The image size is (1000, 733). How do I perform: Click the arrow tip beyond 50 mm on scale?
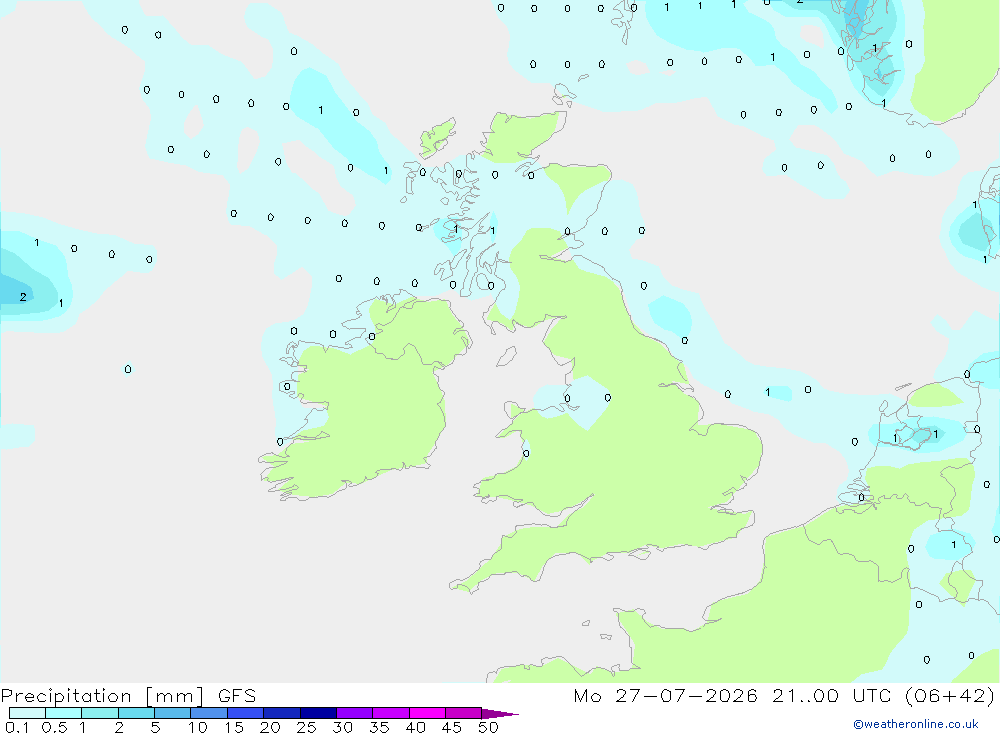click(x=500, y=713)
